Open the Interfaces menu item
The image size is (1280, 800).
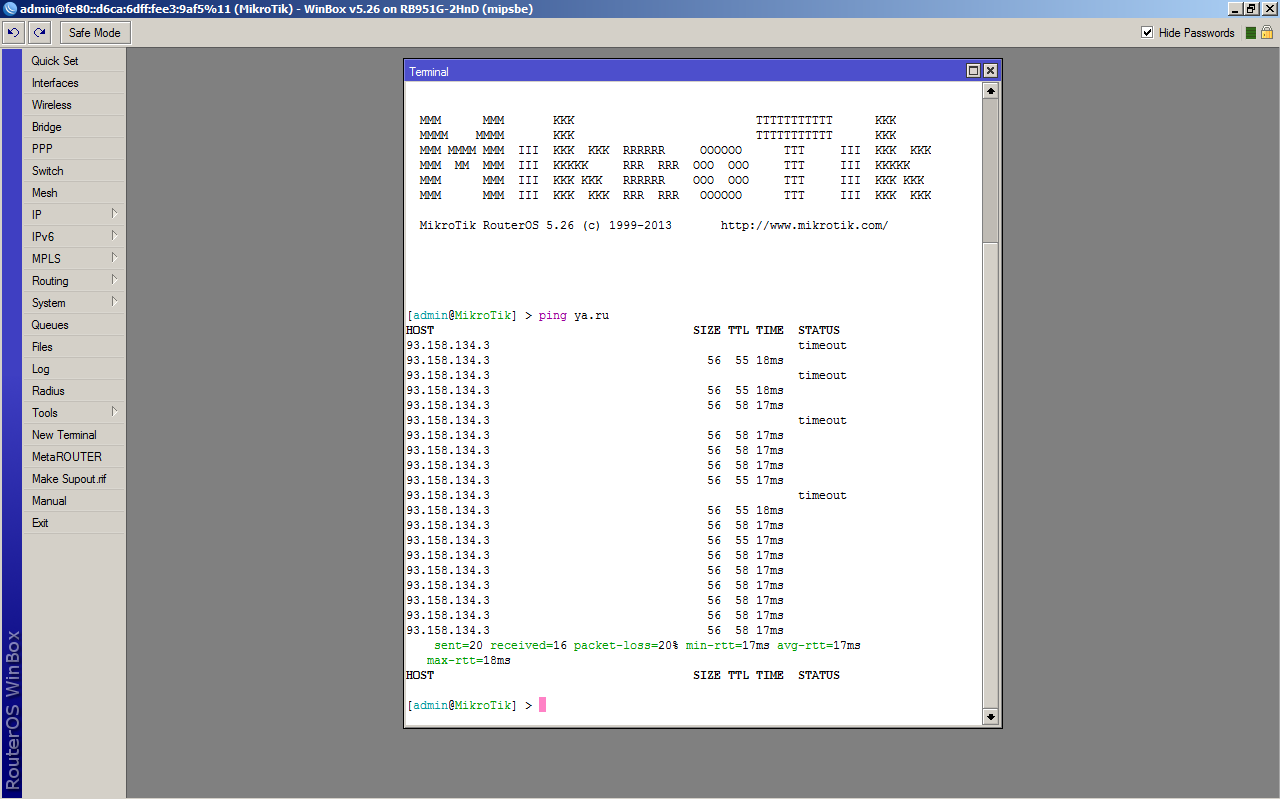[75, 83]
